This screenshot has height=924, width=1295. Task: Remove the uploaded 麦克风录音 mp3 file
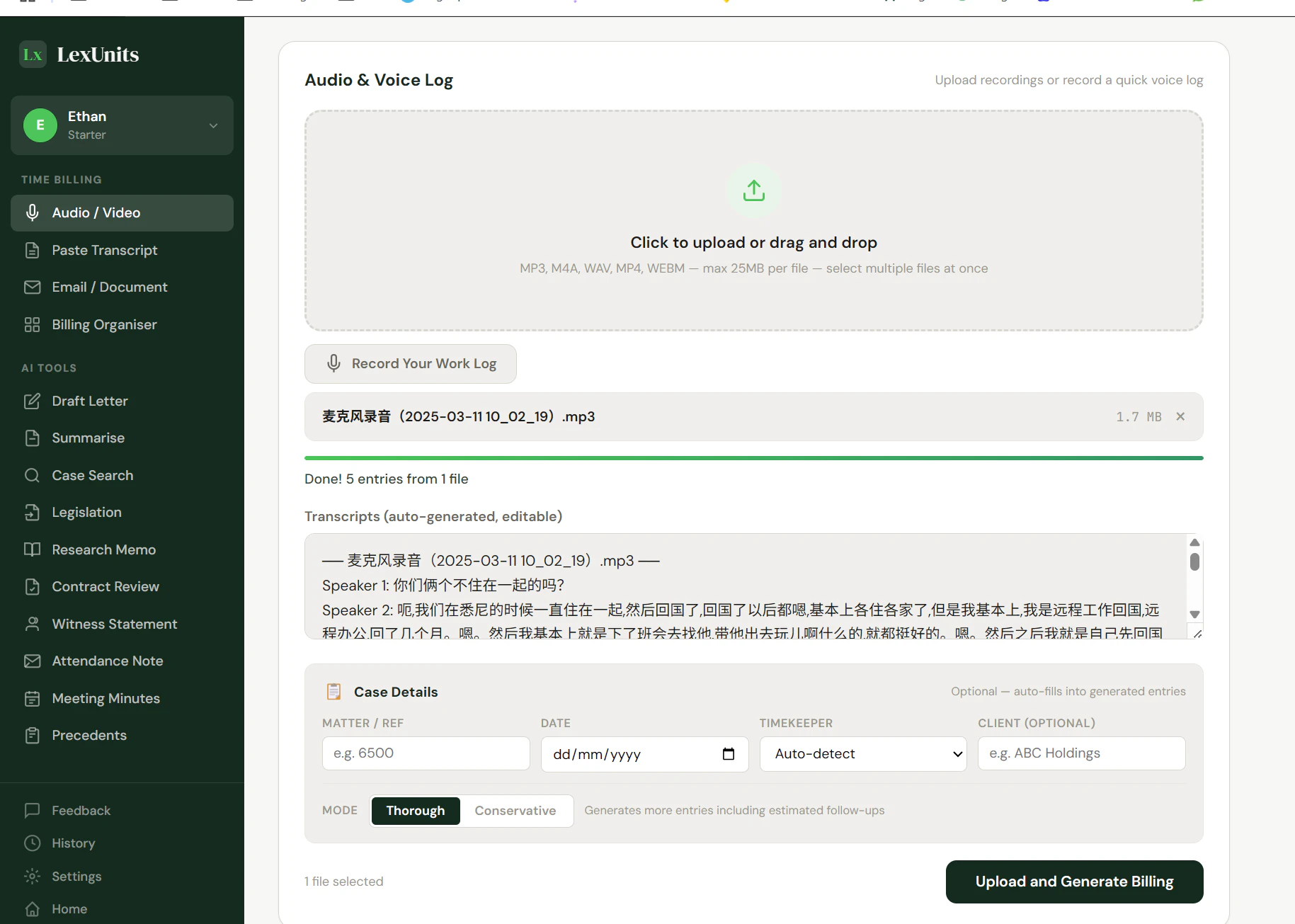1180,416
